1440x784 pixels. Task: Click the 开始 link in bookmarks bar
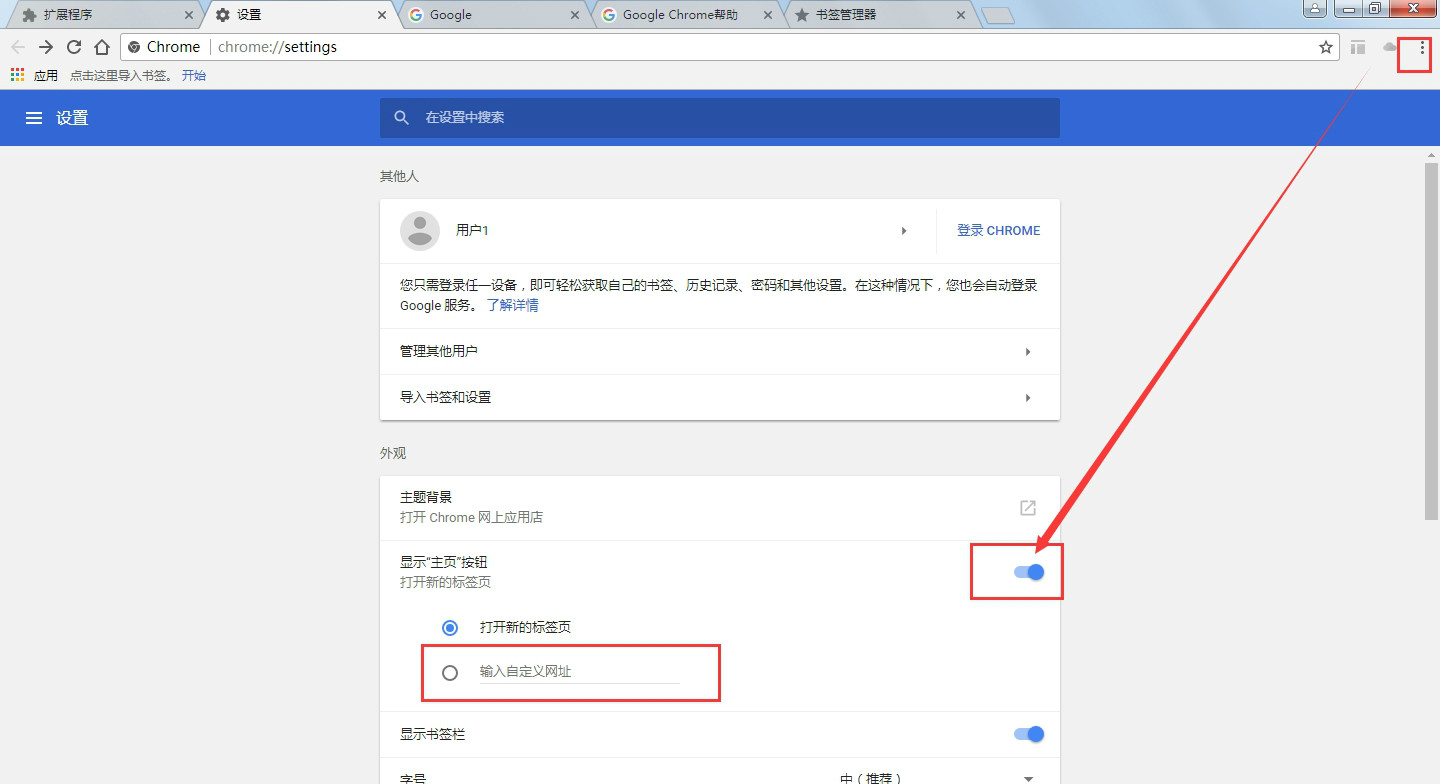194,75
